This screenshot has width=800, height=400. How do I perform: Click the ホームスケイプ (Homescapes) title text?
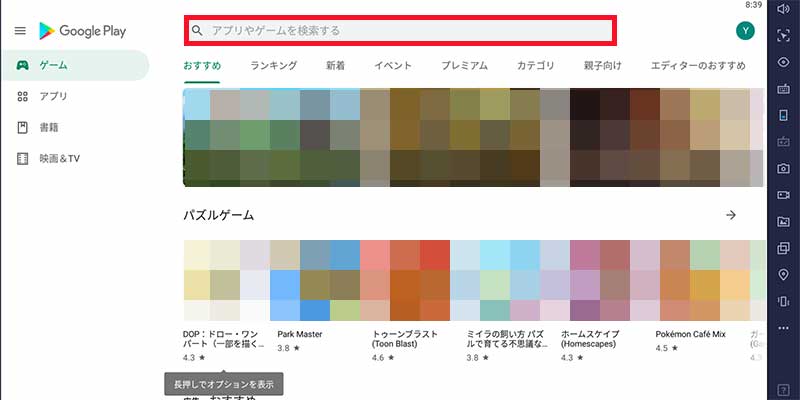pyautogui.click(x=590, y=339)
